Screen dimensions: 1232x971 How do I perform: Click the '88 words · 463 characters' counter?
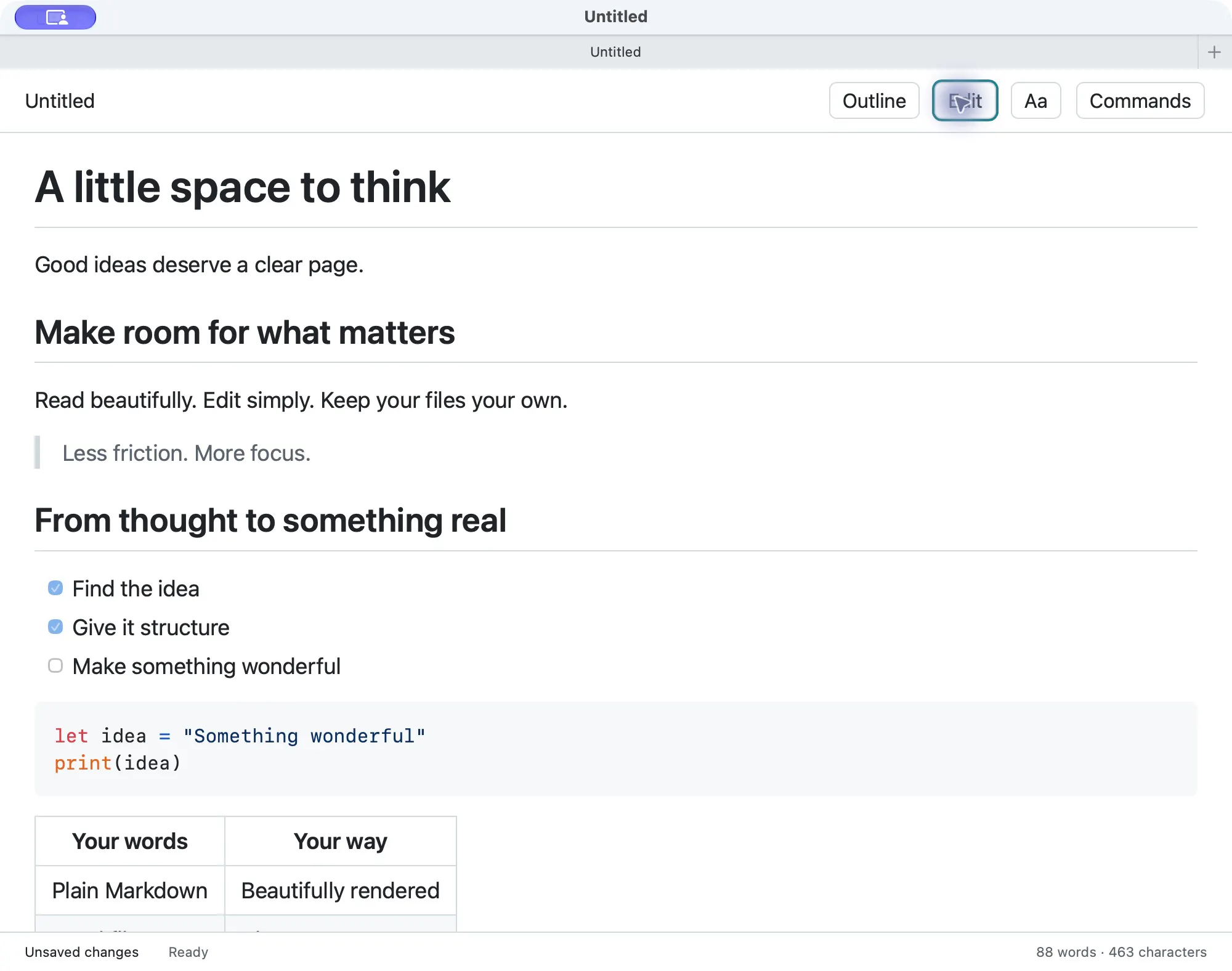click(1121, 953)
